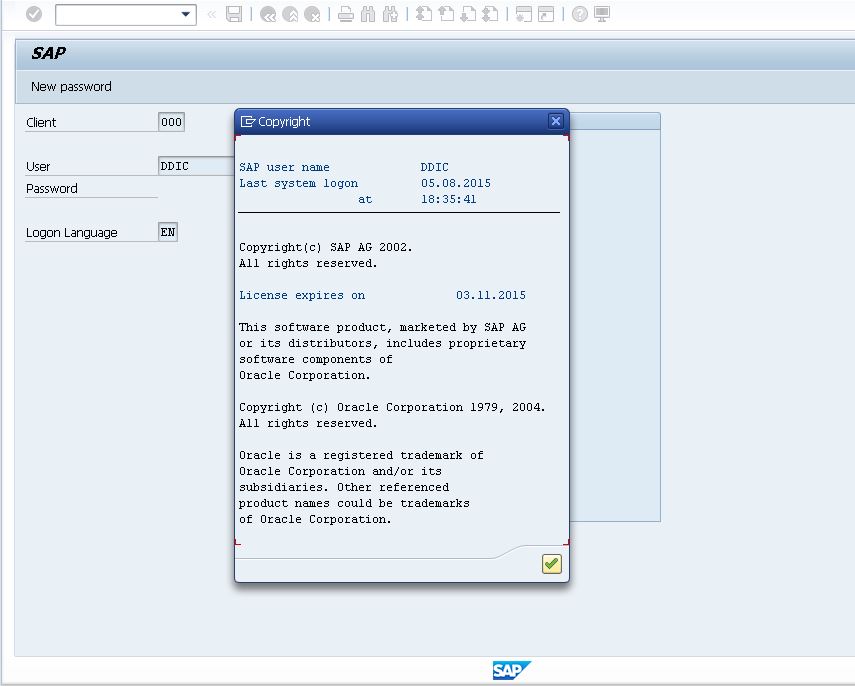Image resolution: width=855 pixels, height=686 pixels.
Task: Click the Client label
Action: click(41, 122)
